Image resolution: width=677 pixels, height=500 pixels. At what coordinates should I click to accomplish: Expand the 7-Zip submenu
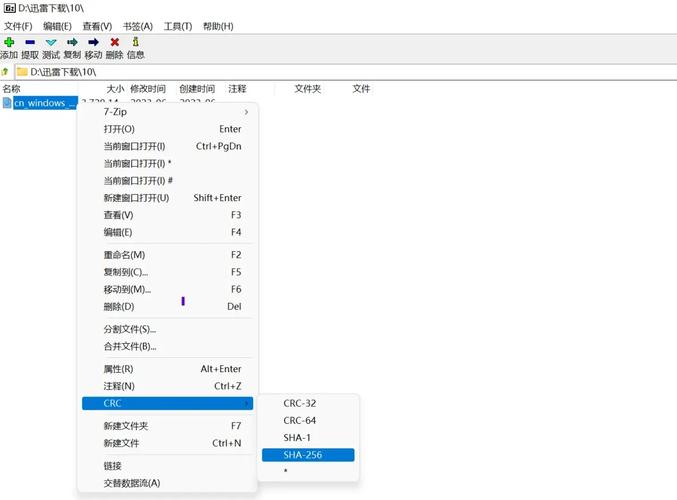coord(168,112)
